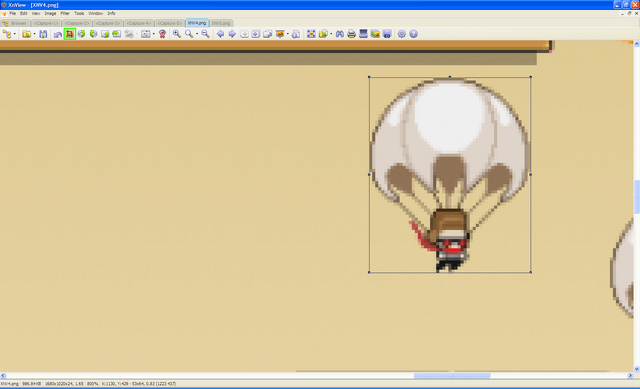Open the Edit menu
This screenshot has width=640, height=389.
24,13
